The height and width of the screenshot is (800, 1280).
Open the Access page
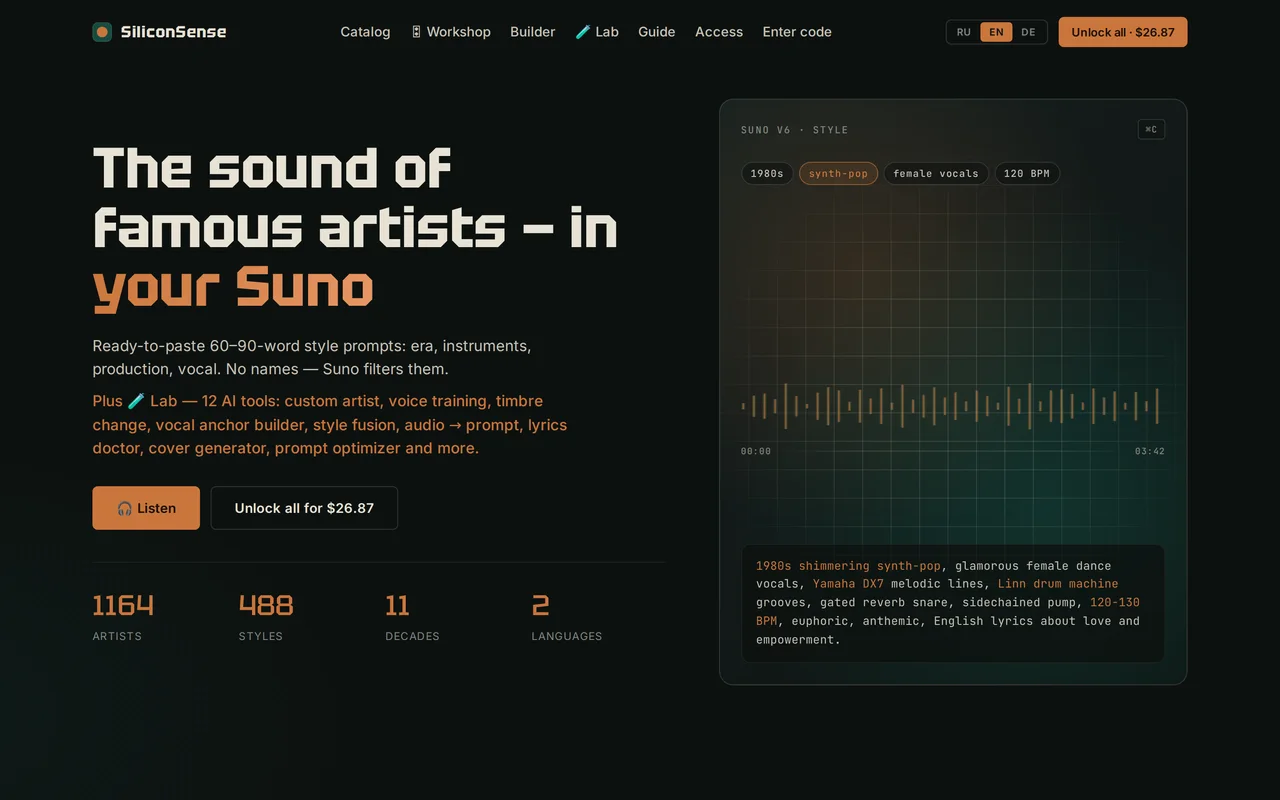pyautogui.click(x=719, y=32)
